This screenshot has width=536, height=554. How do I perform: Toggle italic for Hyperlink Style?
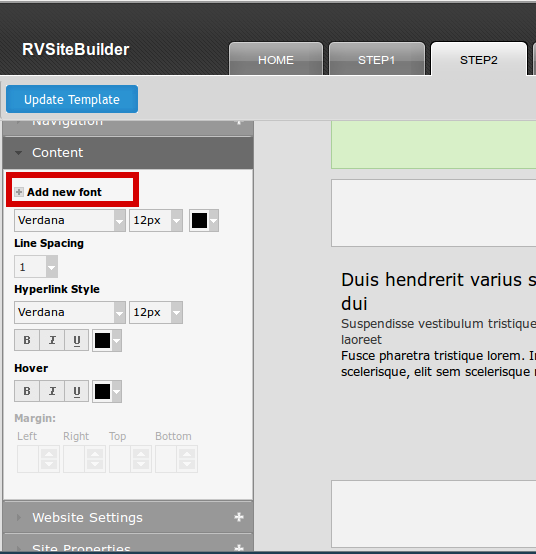[x=52, y=340]
